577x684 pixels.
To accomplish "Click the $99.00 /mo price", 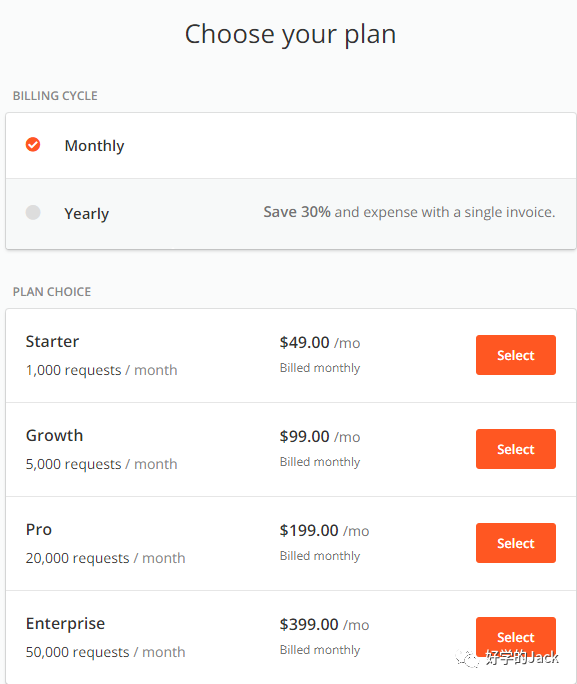I will point(320,437).
